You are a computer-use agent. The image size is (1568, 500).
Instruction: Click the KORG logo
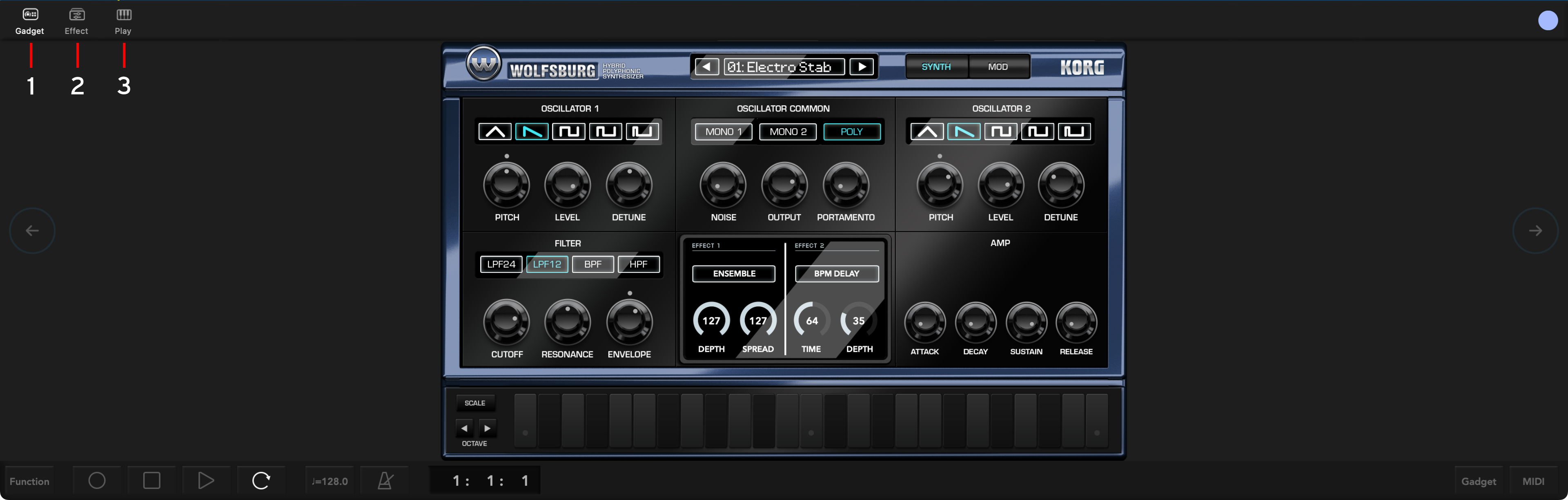(x=1082, y=67)
